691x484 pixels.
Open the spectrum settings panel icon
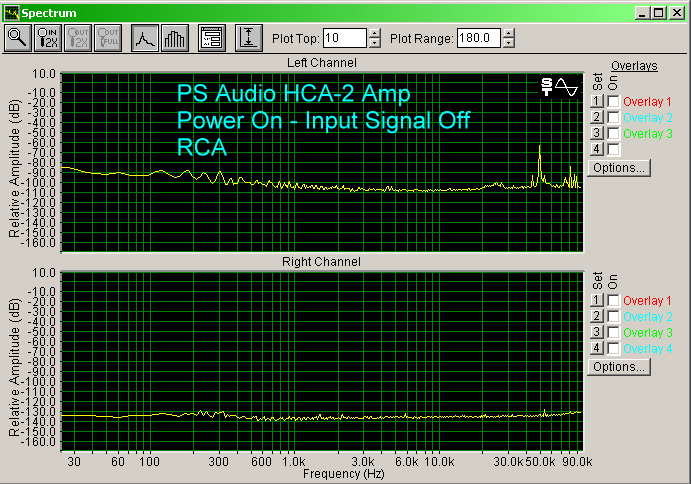point(211,38)
